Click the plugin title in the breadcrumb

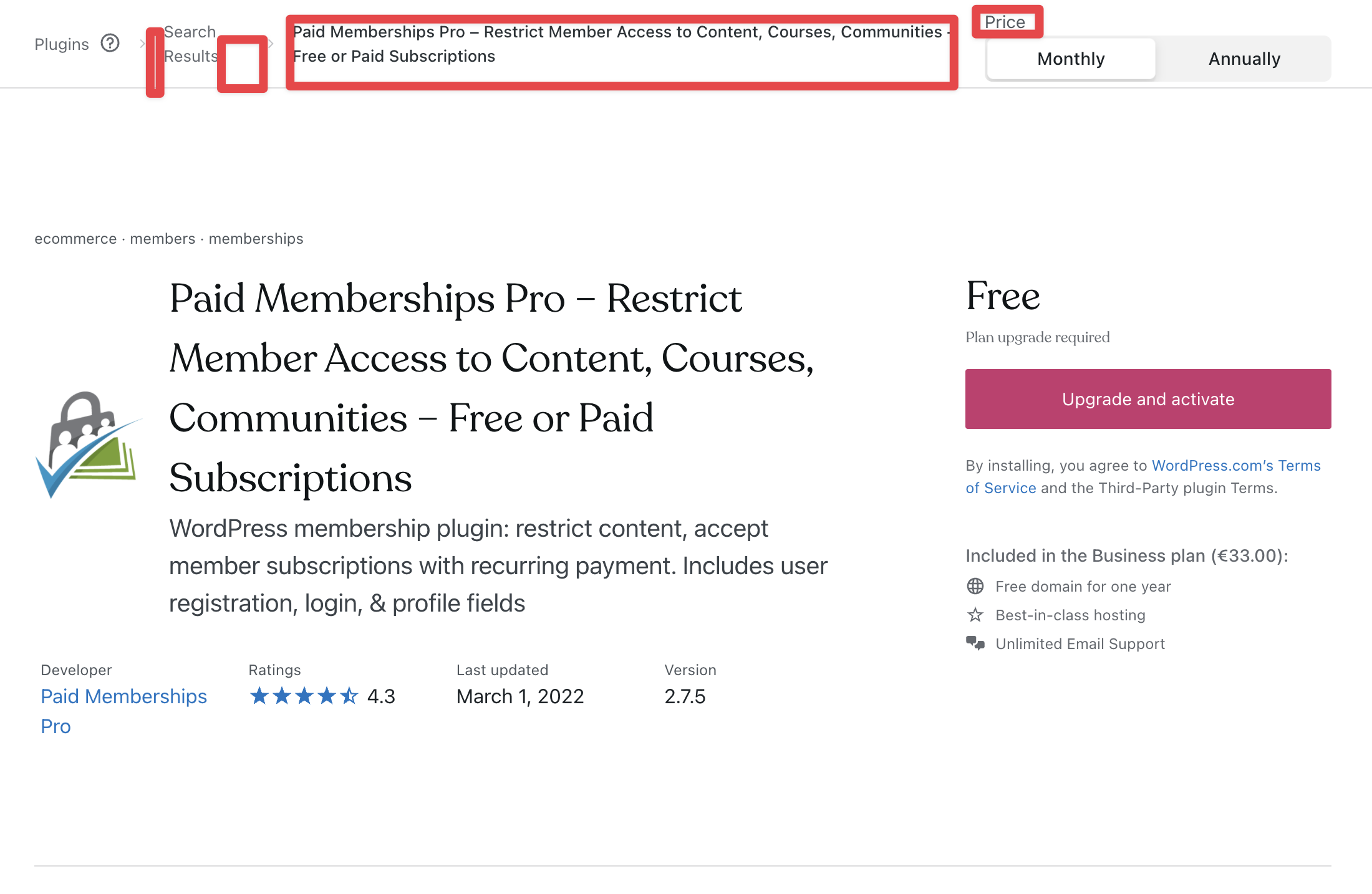coord(622,44)
